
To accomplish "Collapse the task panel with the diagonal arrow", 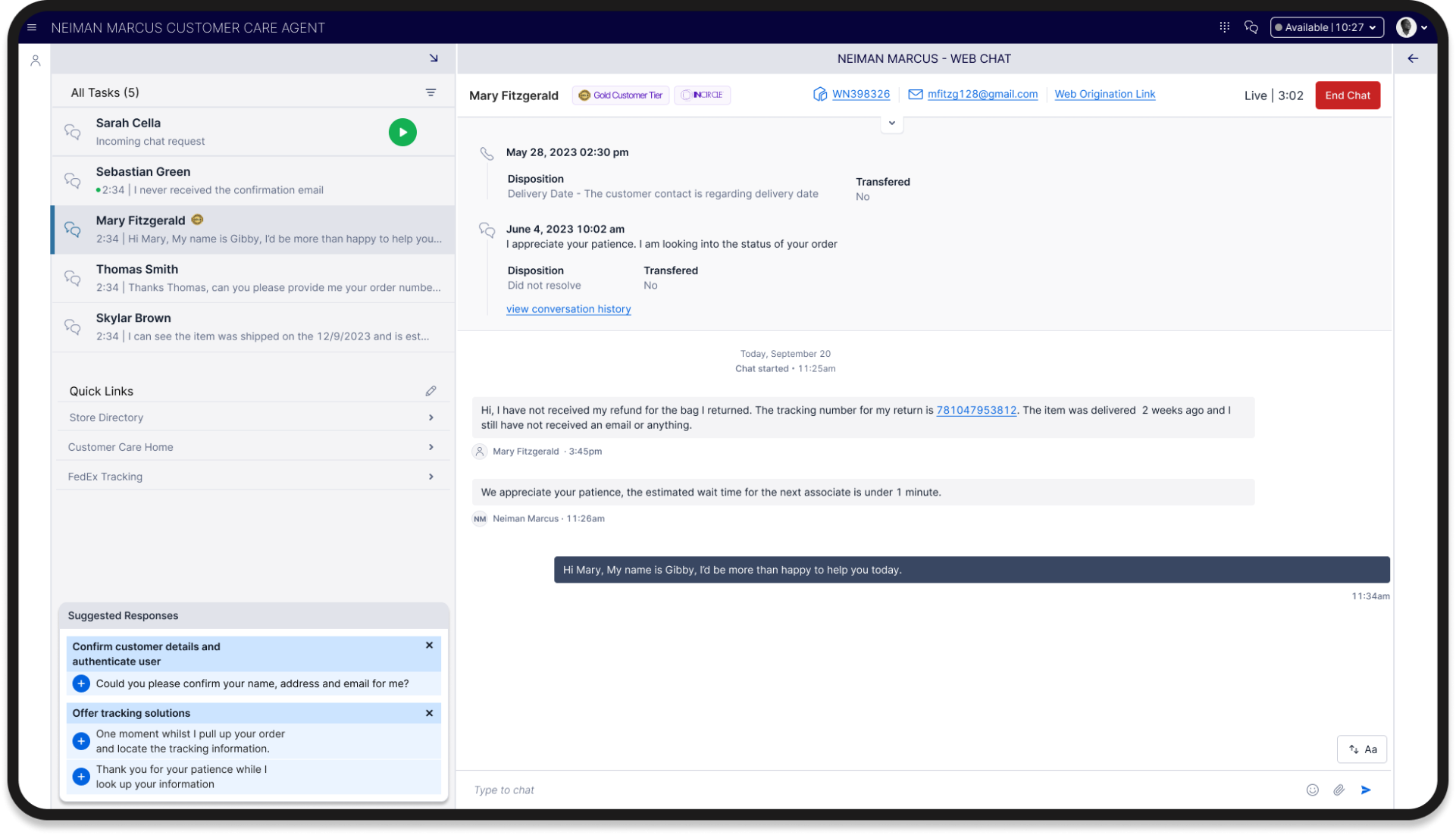I will pos(434,58).
